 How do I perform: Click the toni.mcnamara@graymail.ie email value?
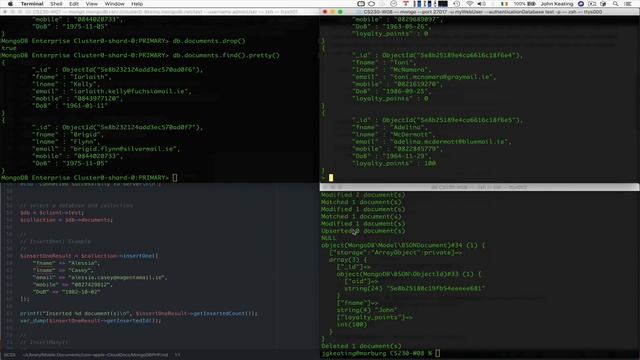[x=442, y=77]
